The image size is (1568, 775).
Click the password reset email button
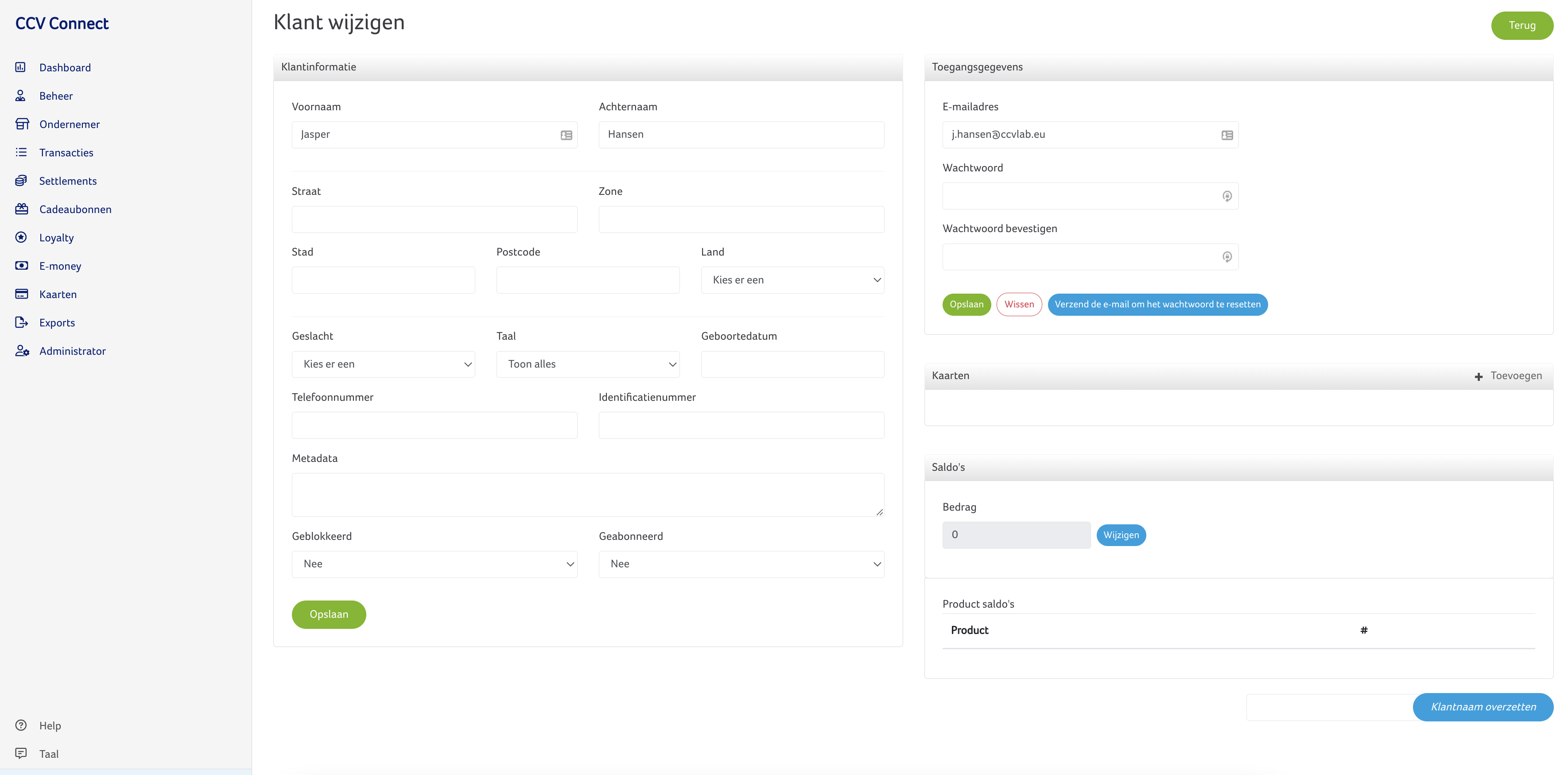click(1157, 304)
